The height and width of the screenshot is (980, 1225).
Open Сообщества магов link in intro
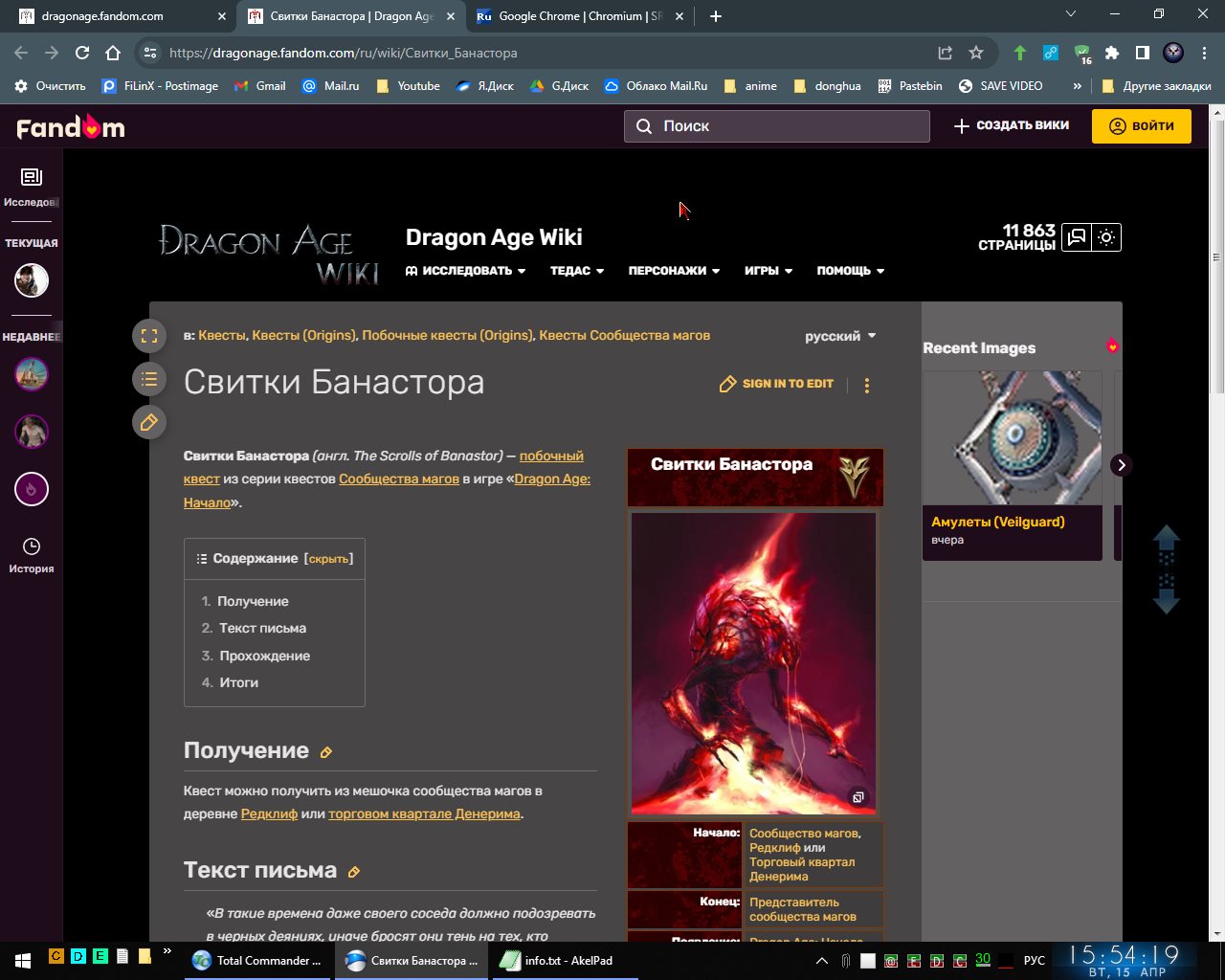click(399, 479)
